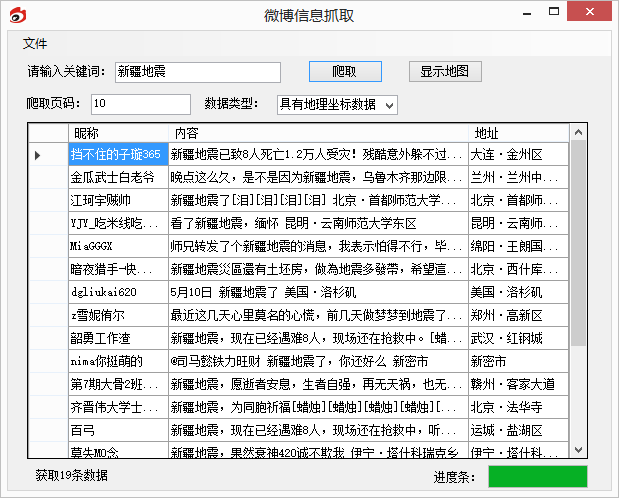This screenshot has width=619, height=498.
Task: Click the scrollbar up arrow
Action: 577,132
